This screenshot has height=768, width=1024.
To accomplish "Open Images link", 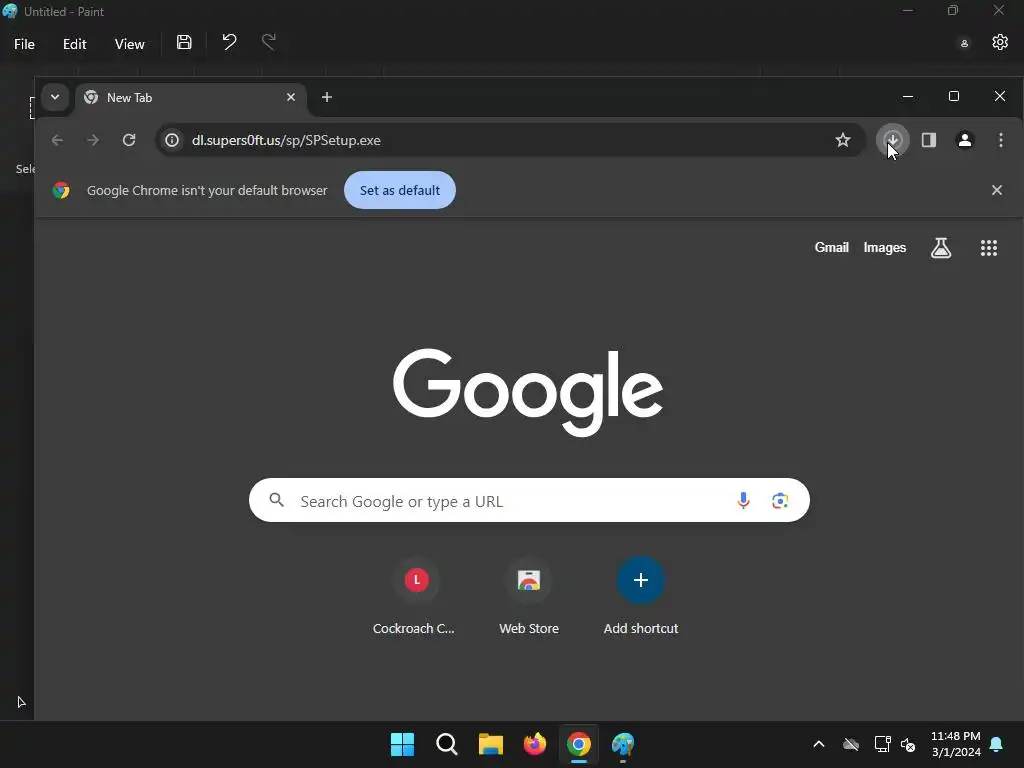I will [884, 248].
